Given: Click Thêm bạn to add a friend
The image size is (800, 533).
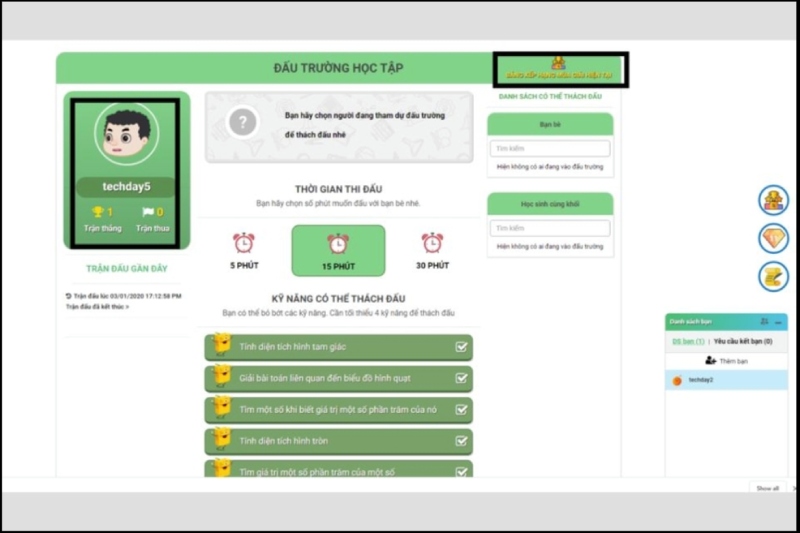Looking at the screenshot, I should [x=733, y=361].
